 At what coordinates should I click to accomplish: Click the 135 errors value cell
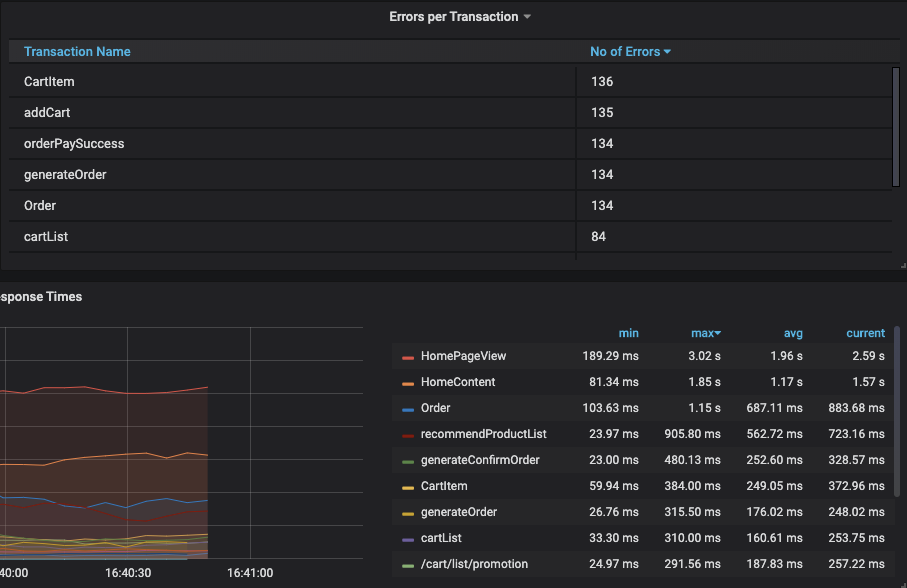(602, 113)
